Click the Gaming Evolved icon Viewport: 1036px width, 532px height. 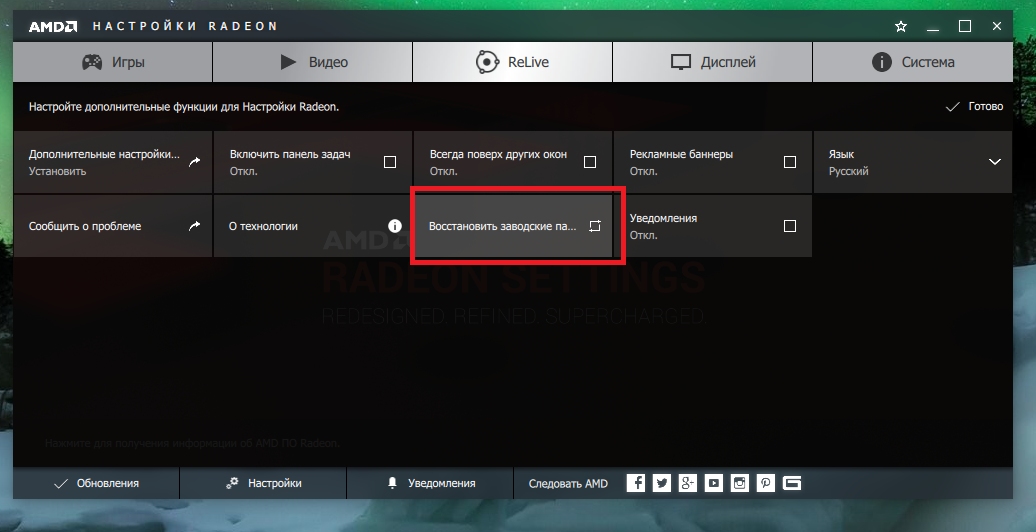(792, 483)
